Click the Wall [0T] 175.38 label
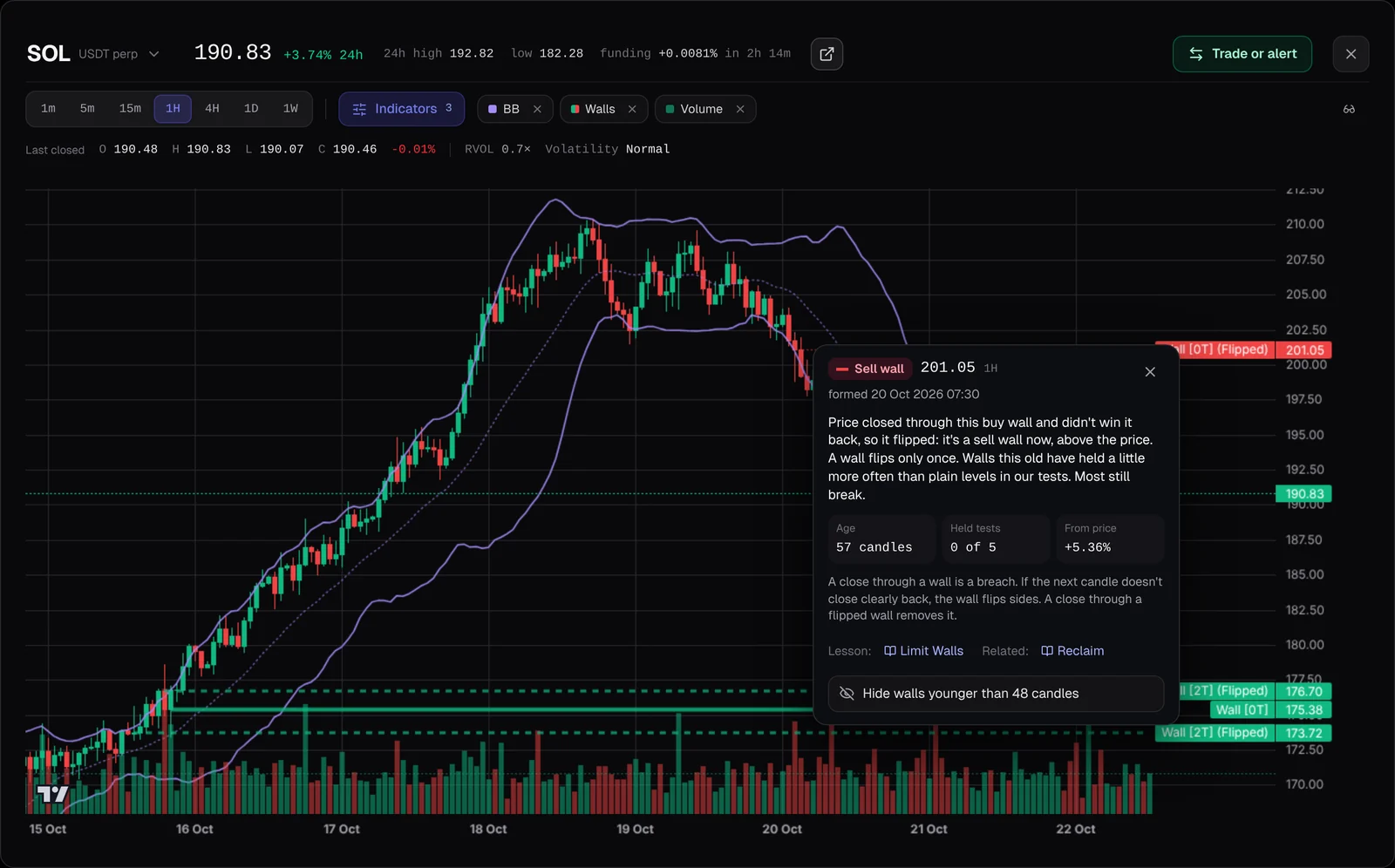Viewport: 1395px width, 868px height. pos(1270,710)
